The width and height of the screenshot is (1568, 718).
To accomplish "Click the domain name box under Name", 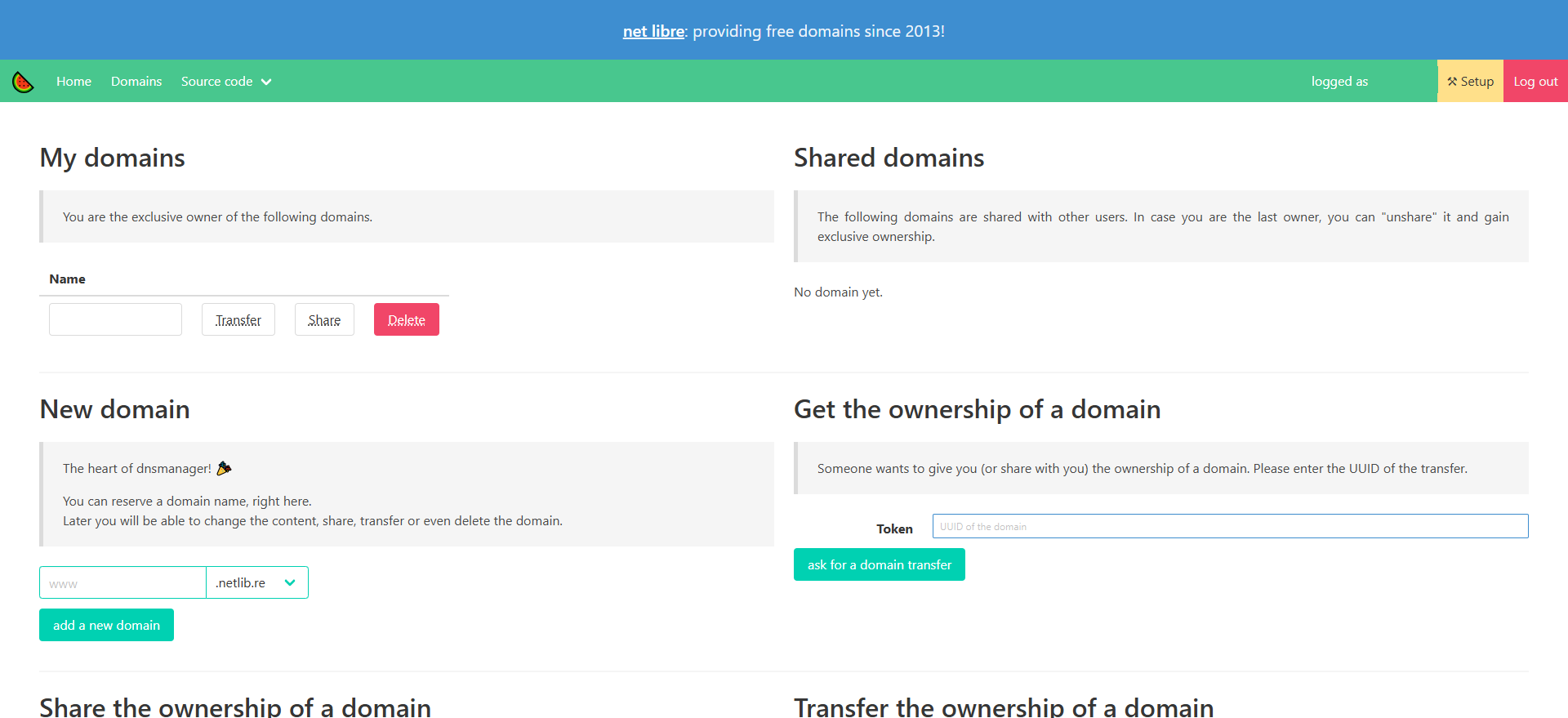I will click(115, 319).
